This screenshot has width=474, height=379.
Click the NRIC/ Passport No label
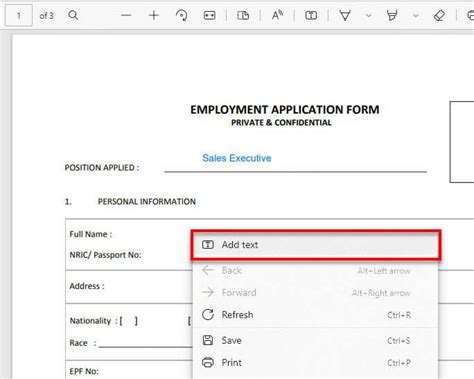tap(105, 255)
